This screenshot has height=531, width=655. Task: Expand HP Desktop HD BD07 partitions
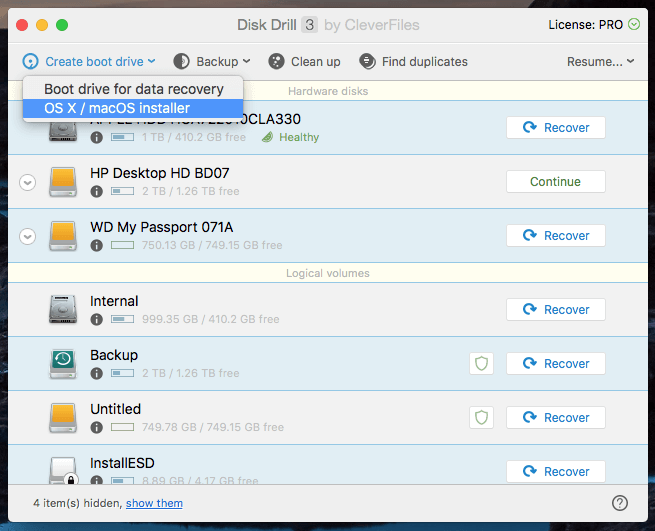point(28,182)
